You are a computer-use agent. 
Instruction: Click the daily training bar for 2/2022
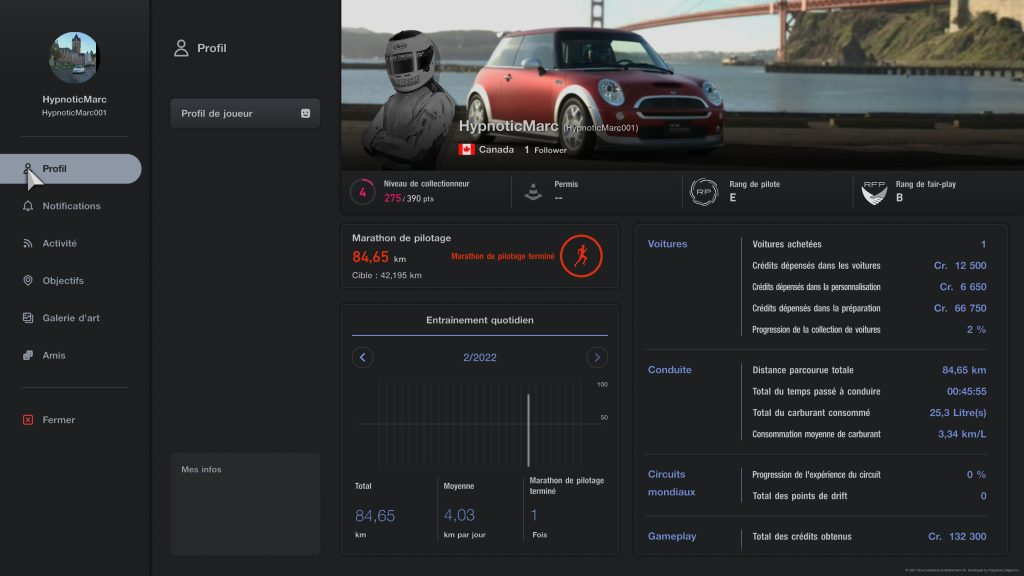tap(529, 430)
